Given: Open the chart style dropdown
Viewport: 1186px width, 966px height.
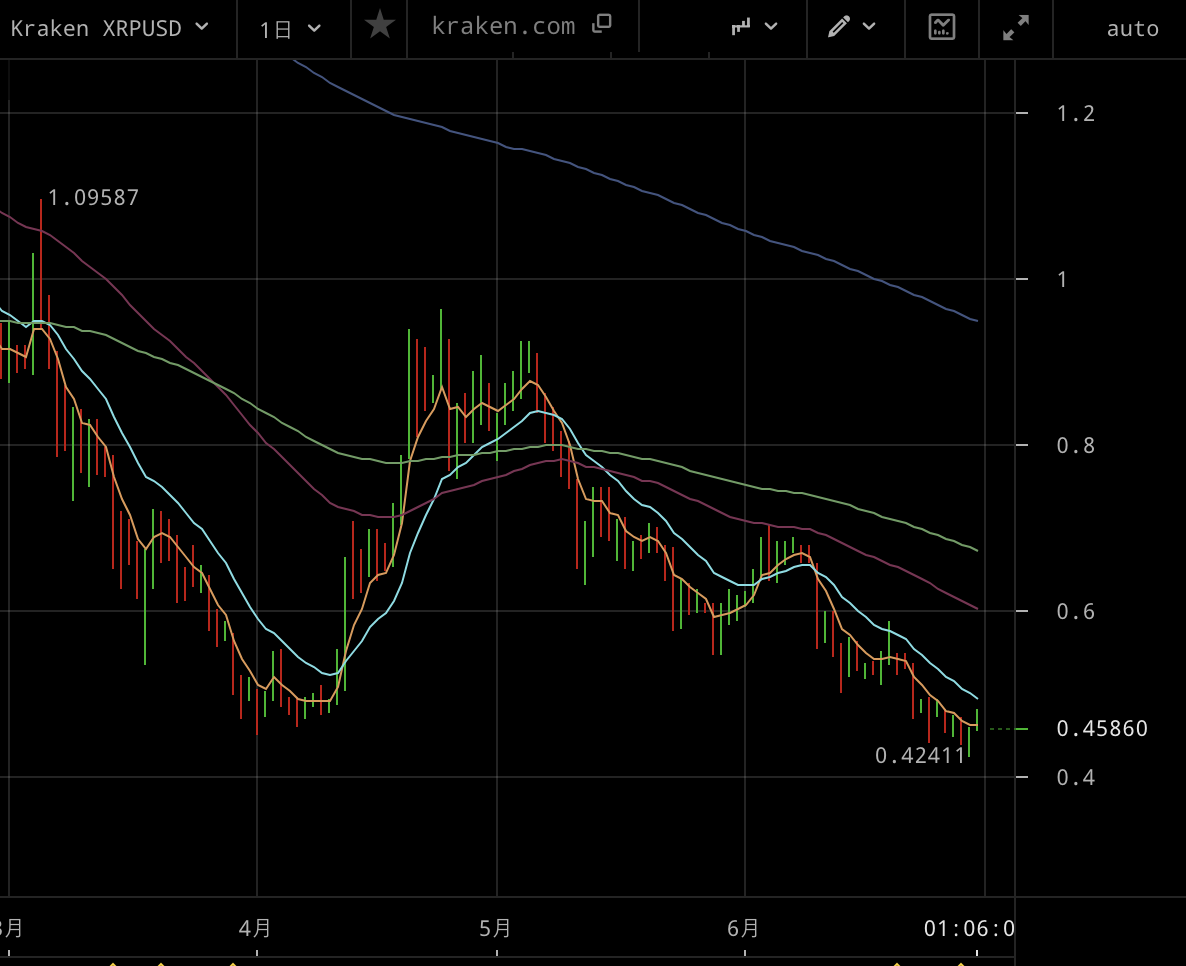Looking at the screenshot, I should pos(754,27).
